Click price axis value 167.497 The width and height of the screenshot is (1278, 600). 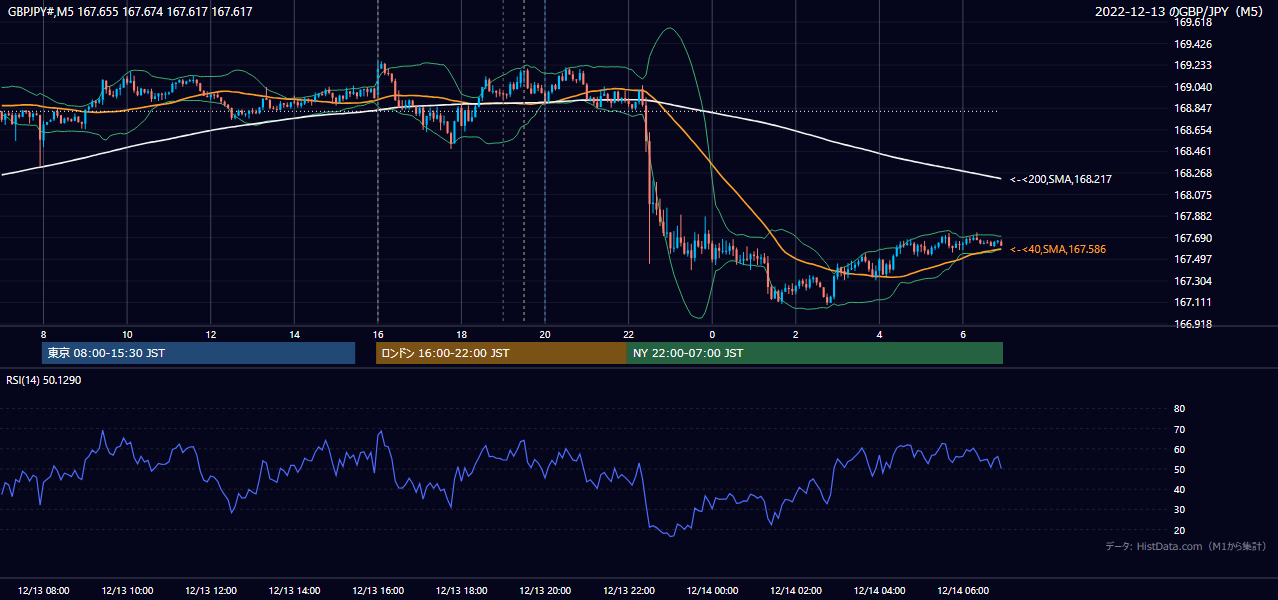pyautogui.click(x=1192, y=259)
